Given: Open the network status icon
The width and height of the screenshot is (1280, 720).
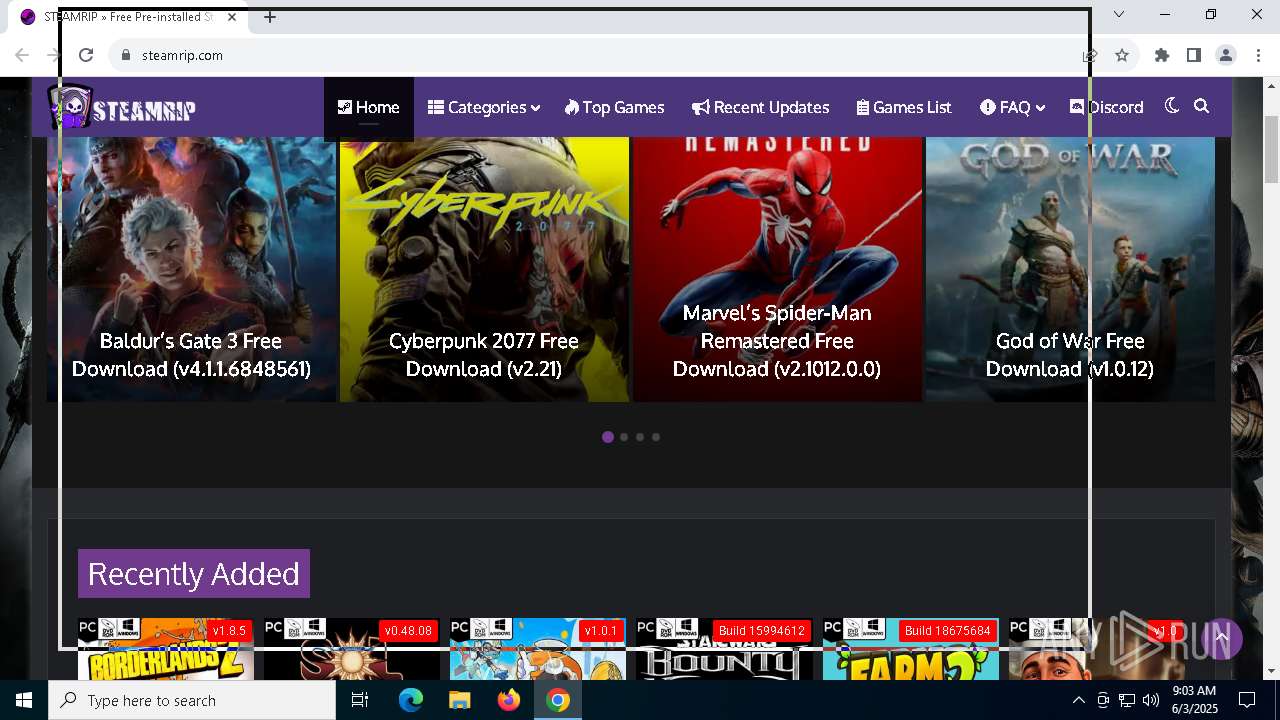Looking at the screenshot, I should point(1126,700).
